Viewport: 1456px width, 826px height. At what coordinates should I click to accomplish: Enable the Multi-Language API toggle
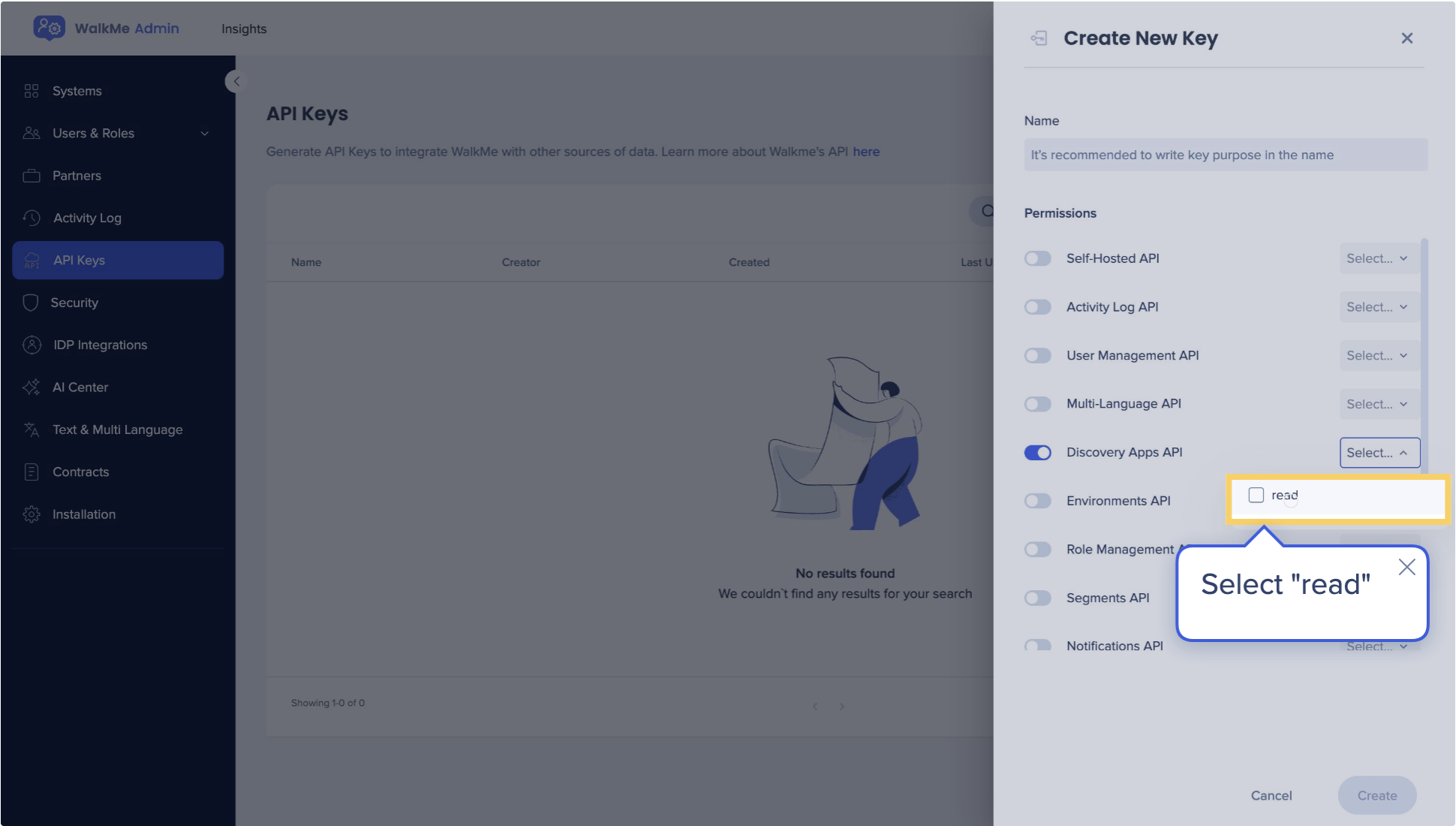point(1037,404)
